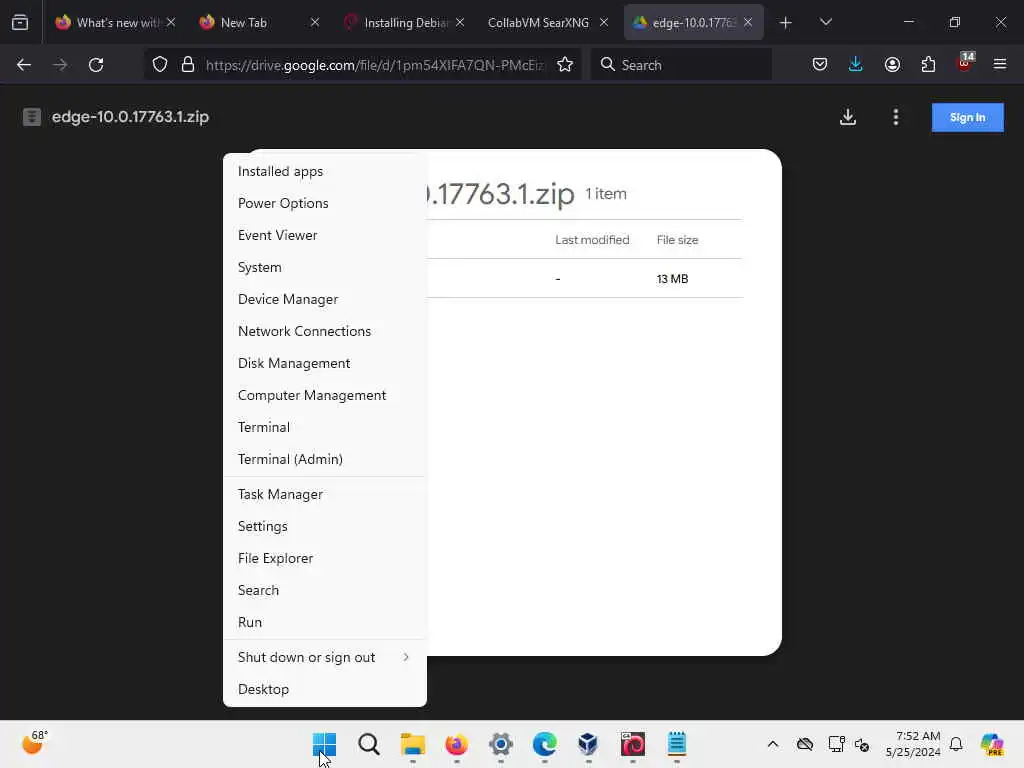
Task: Launch Terminal (Admin)
Action: coord(325,459)
